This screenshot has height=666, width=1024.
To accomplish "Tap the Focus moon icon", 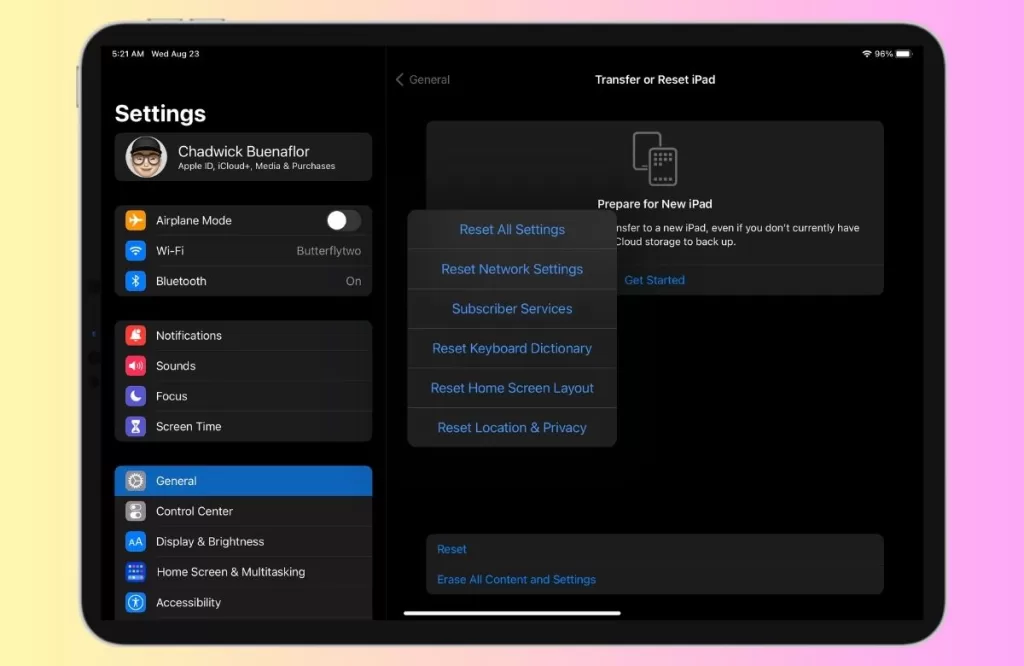I will [135, 396].
